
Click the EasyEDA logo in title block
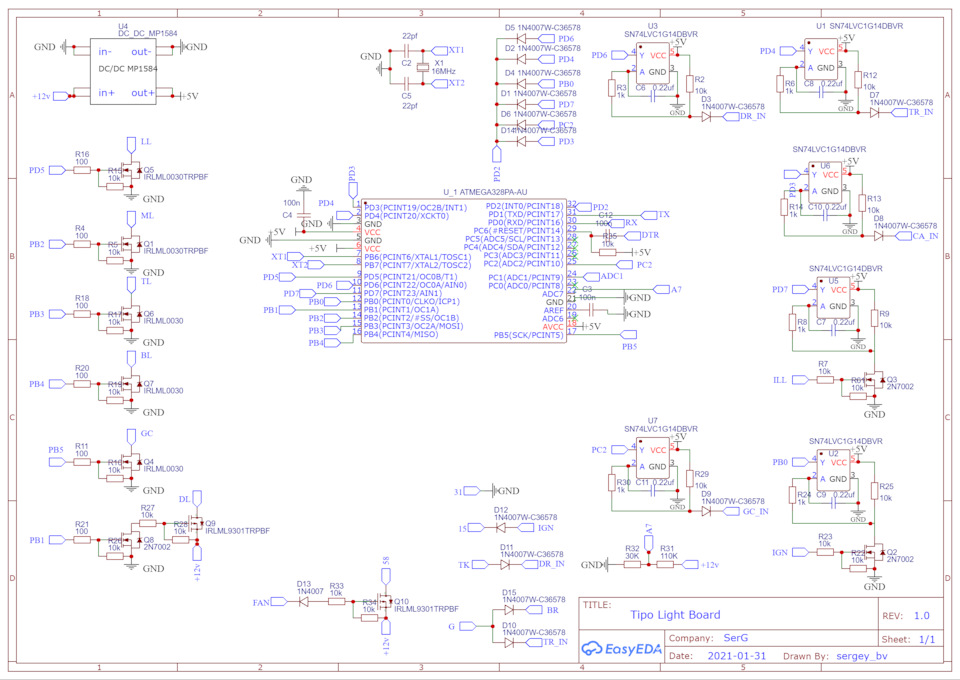[621, 649]
